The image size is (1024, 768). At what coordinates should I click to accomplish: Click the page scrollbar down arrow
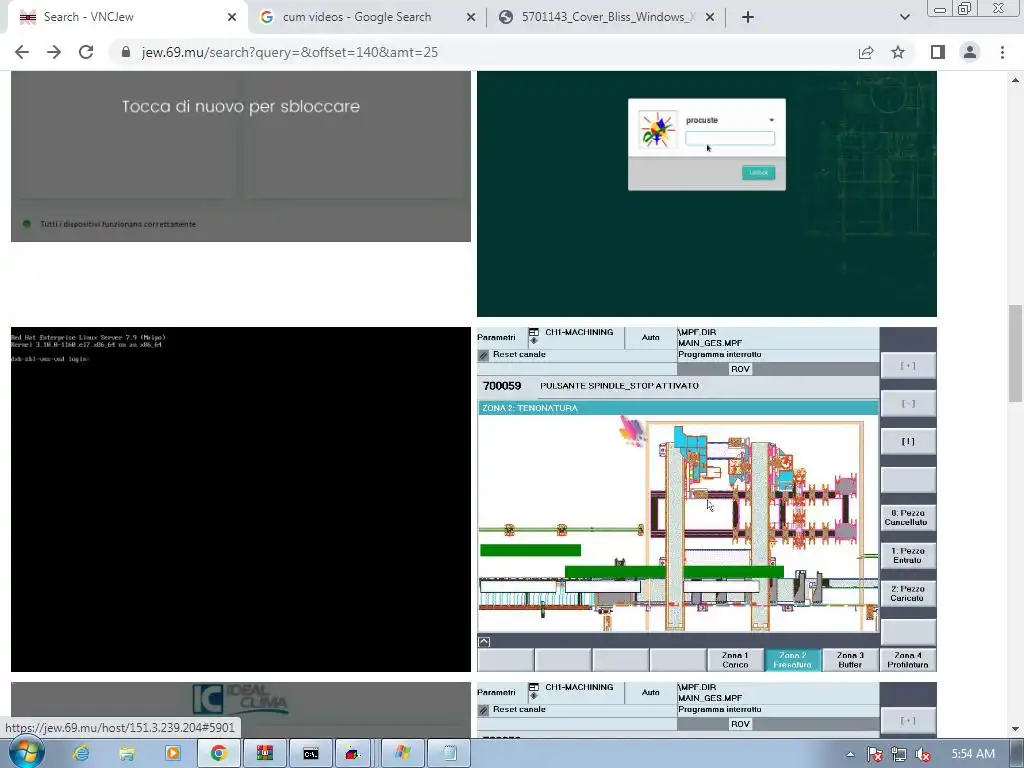[x=1016, y=729]
